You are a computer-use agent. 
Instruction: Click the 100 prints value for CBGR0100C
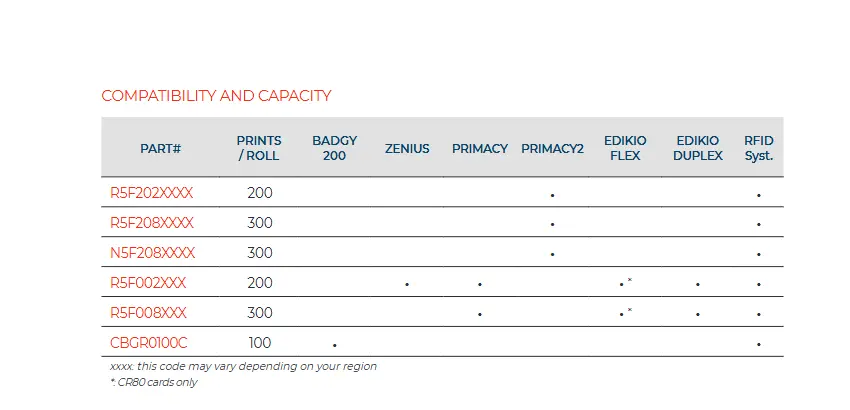pyautogui.click(x=260, y=343)
